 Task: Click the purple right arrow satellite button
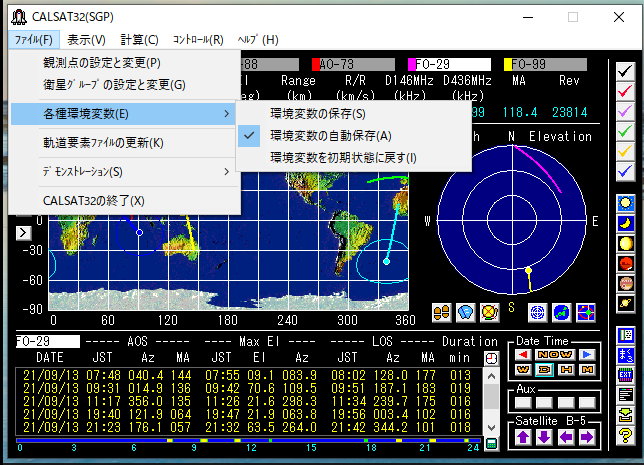587,437
